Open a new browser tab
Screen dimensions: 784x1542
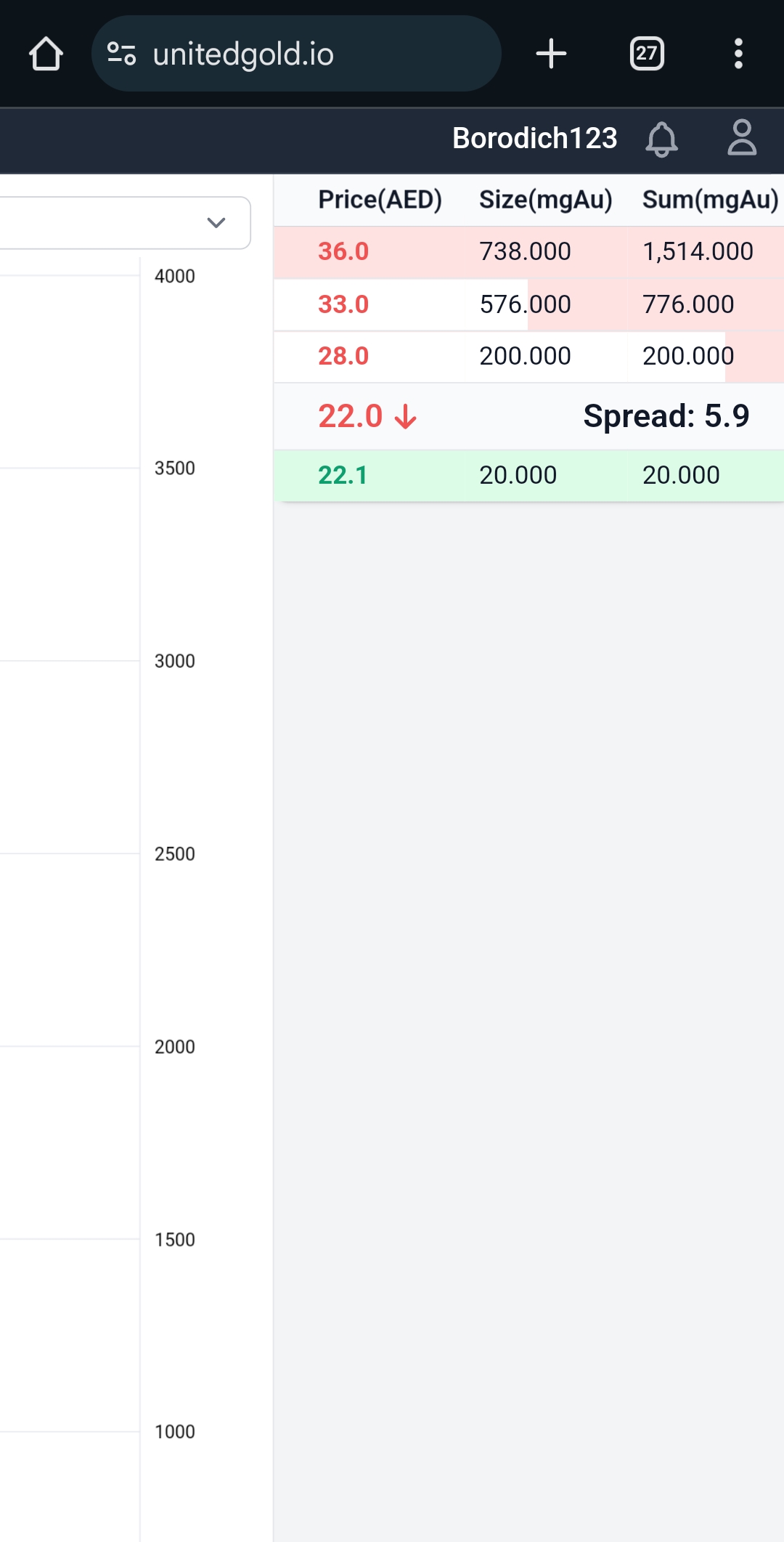(551, 54)
